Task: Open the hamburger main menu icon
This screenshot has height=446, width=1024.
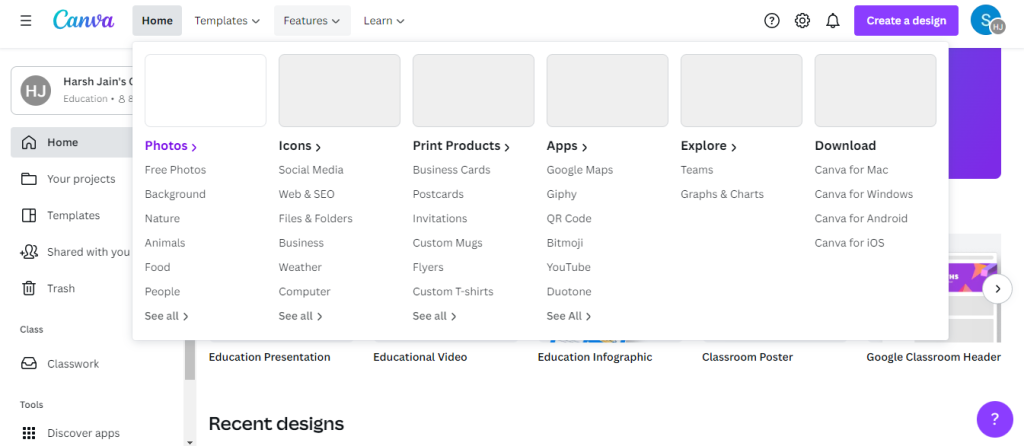Action: pyautogui.click(x=25, y=20)
